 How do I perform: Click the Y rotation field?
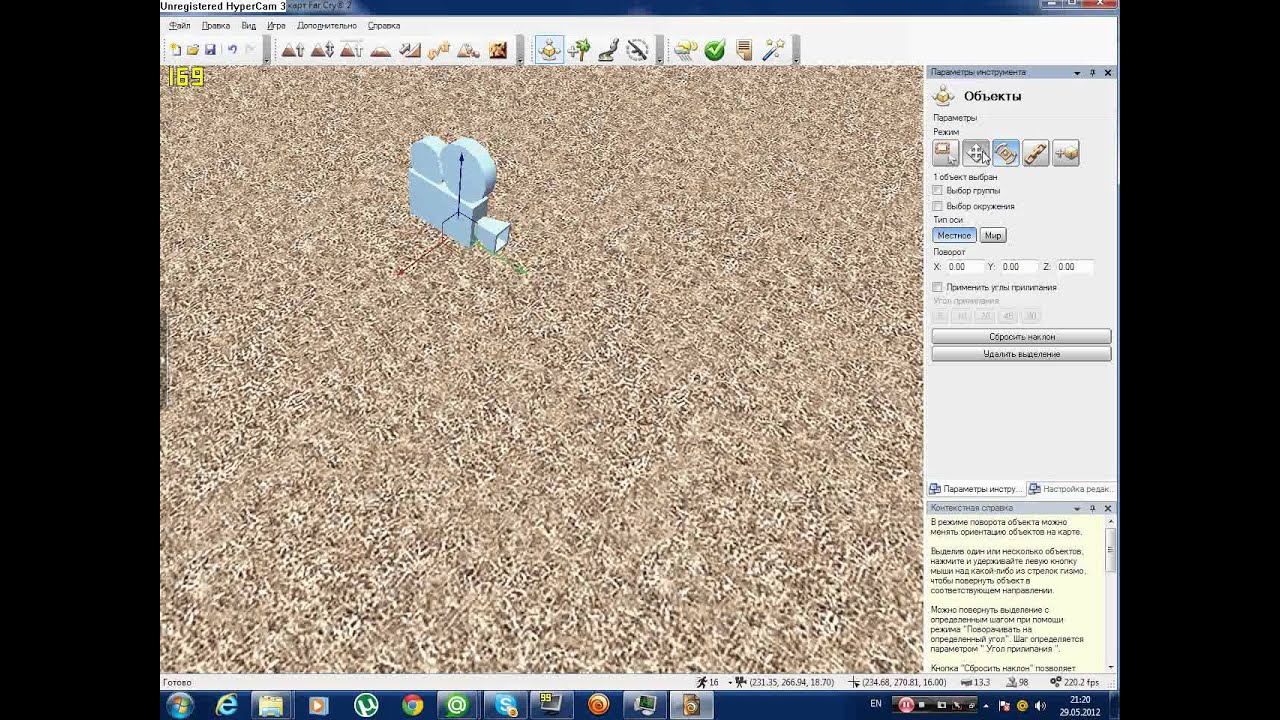click(1018, 267)
